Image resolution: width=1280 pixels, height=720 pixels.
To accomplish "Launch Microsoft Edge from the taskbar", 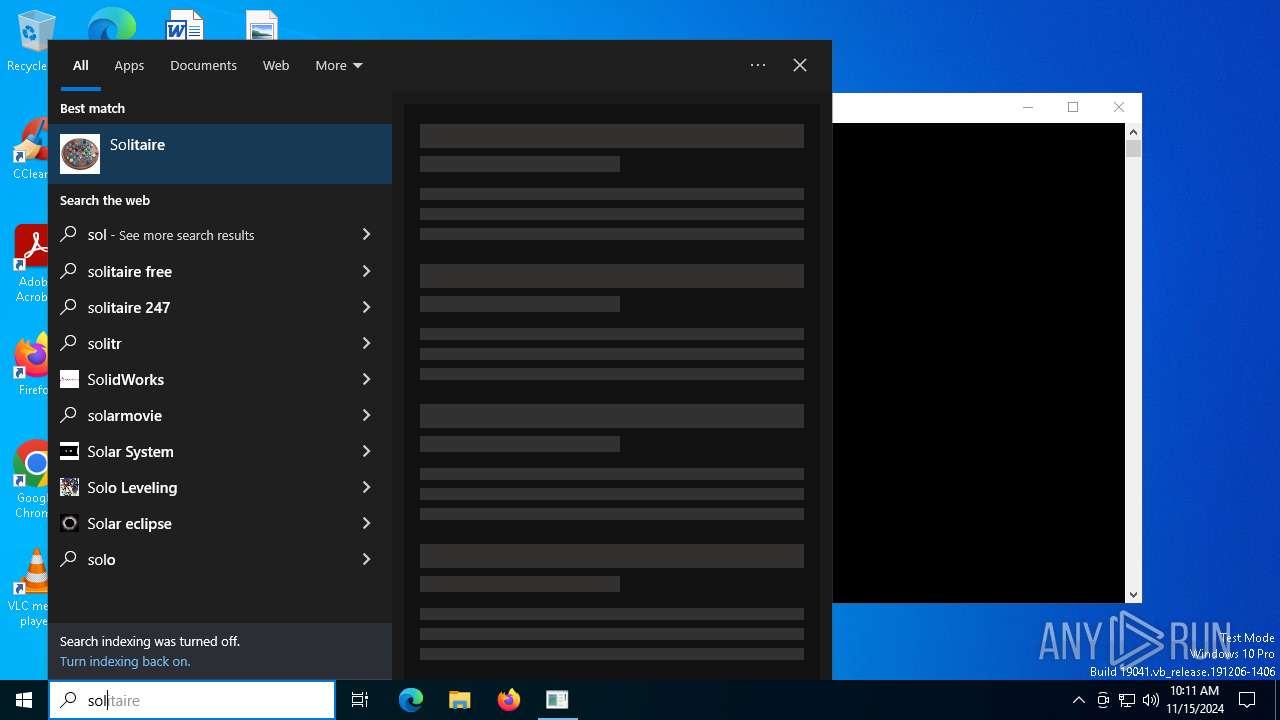I will tap(411, 700).
